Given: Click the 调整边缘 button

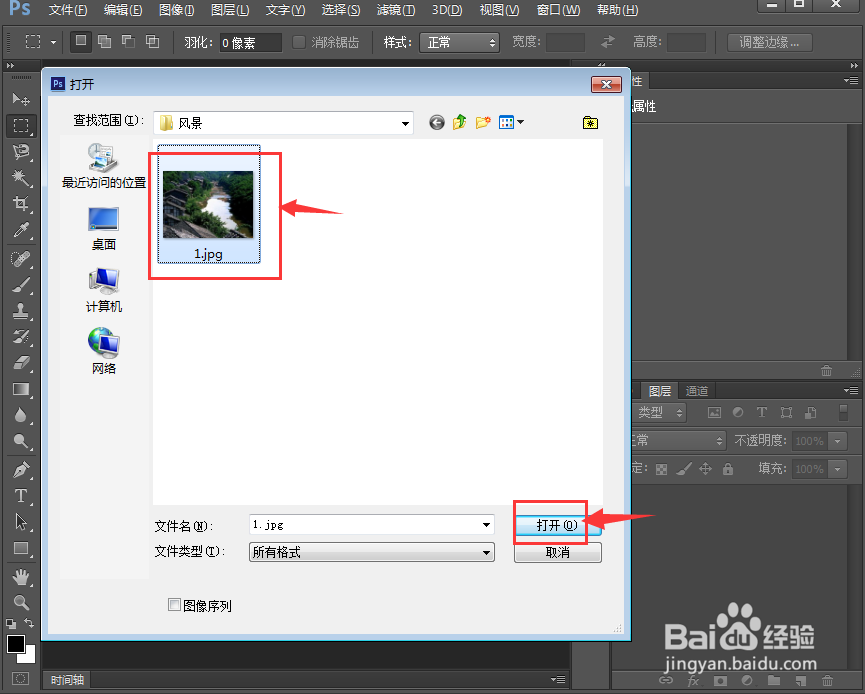Looking at the screenshot, I should 770,42.
